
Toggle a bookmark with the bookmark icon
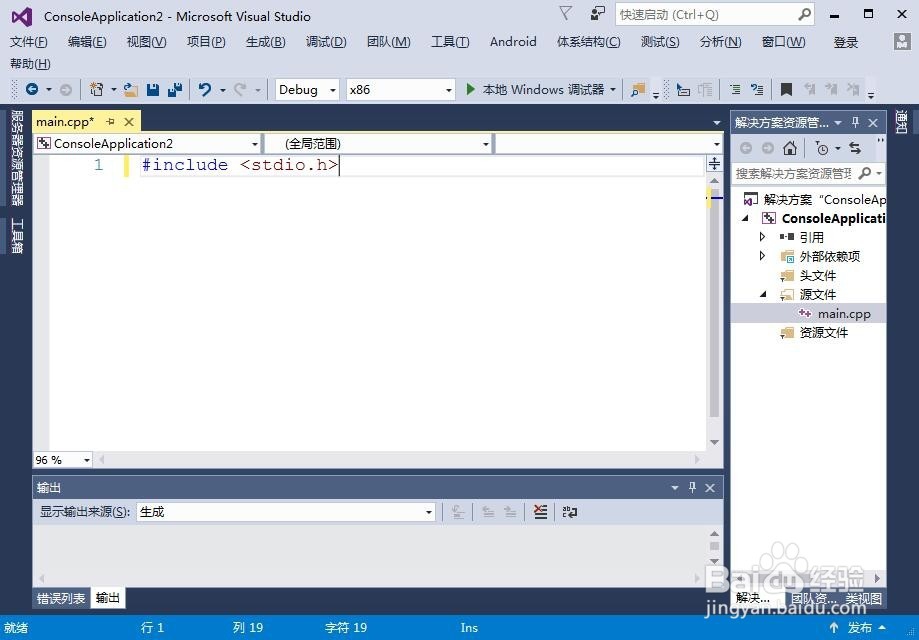(786, 90)
